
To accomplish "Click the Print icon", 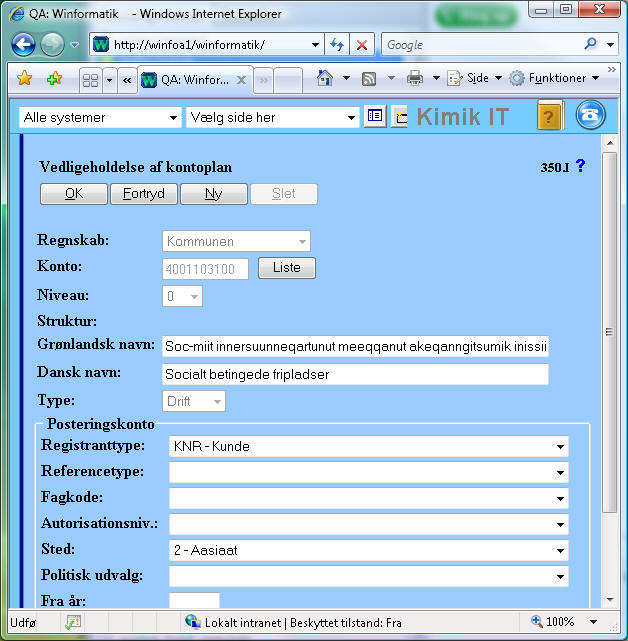I will pyautogui.click(x=415, y=78).
